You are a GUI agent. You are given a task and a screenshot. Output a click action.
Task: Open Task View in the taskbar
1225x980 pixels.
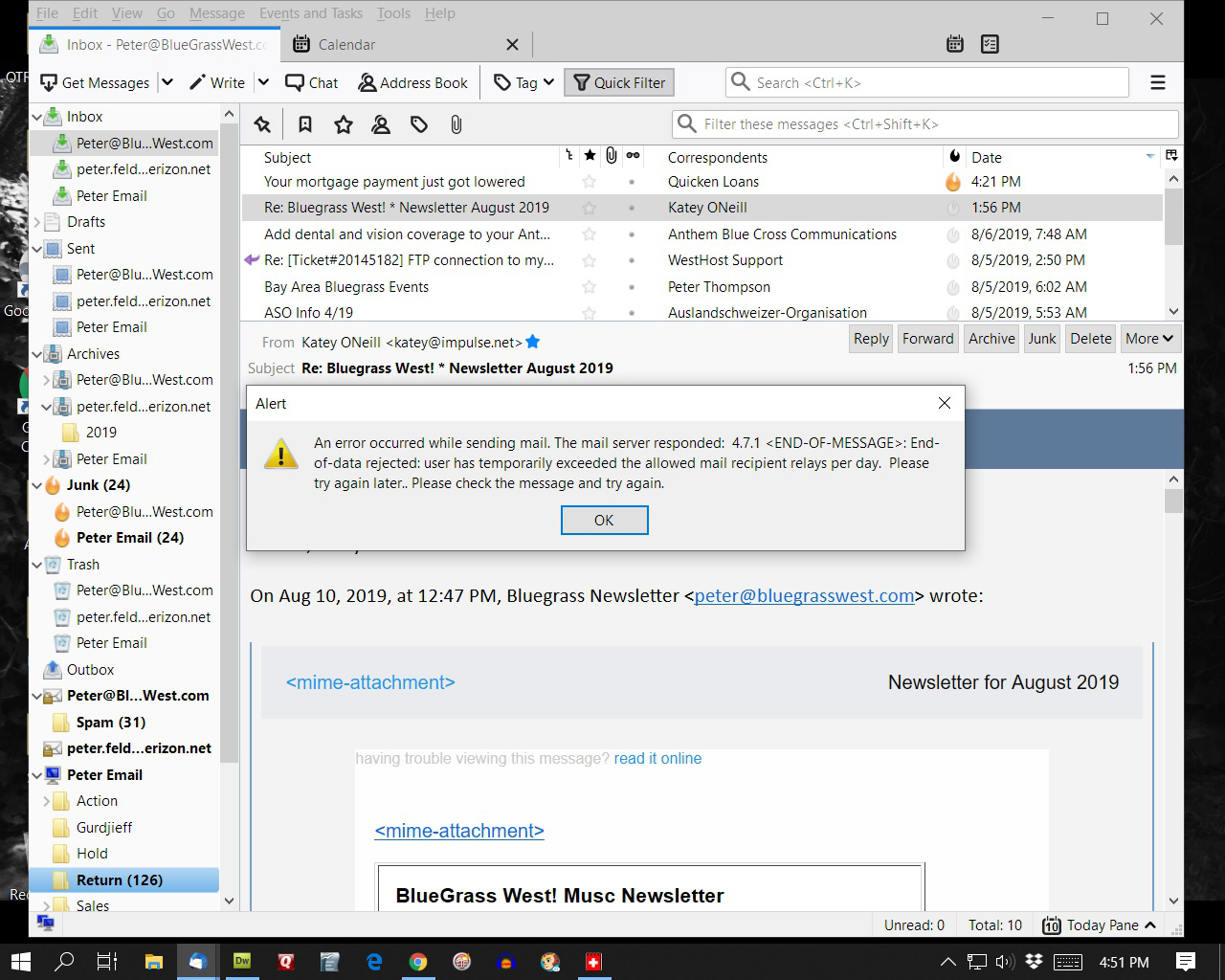[x=107, y=962]
